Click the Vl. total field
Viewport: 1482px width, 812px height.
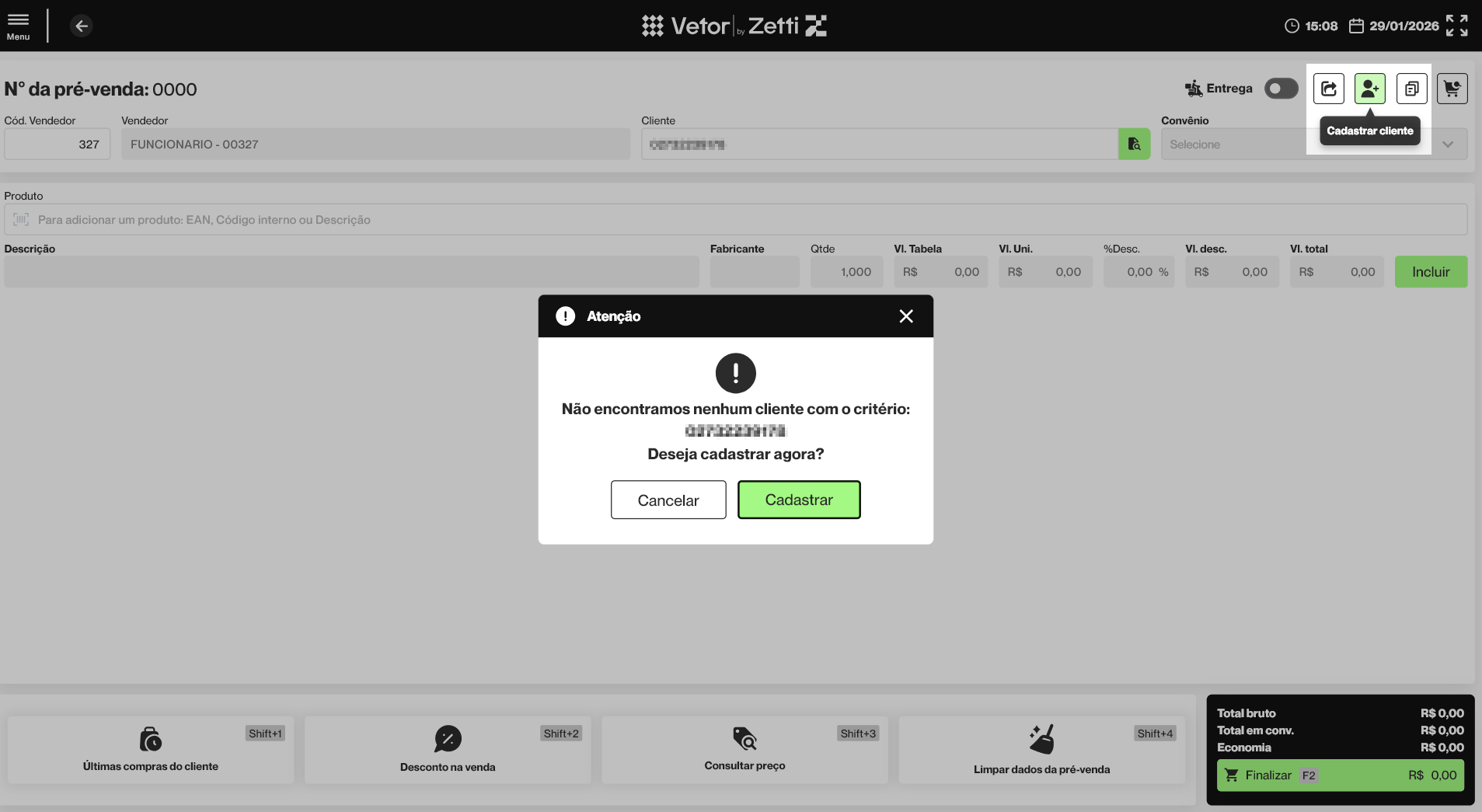pos(1337,272)
